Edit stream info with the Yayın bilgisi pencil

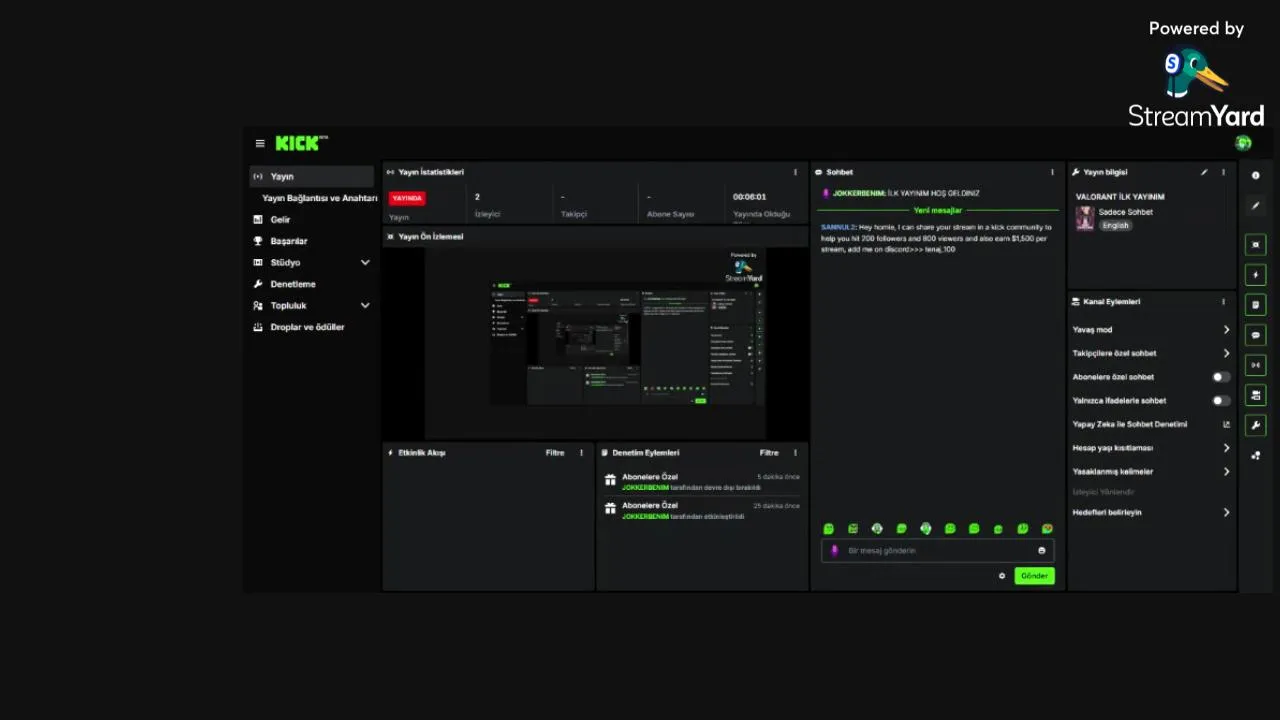pos(1204,172)
